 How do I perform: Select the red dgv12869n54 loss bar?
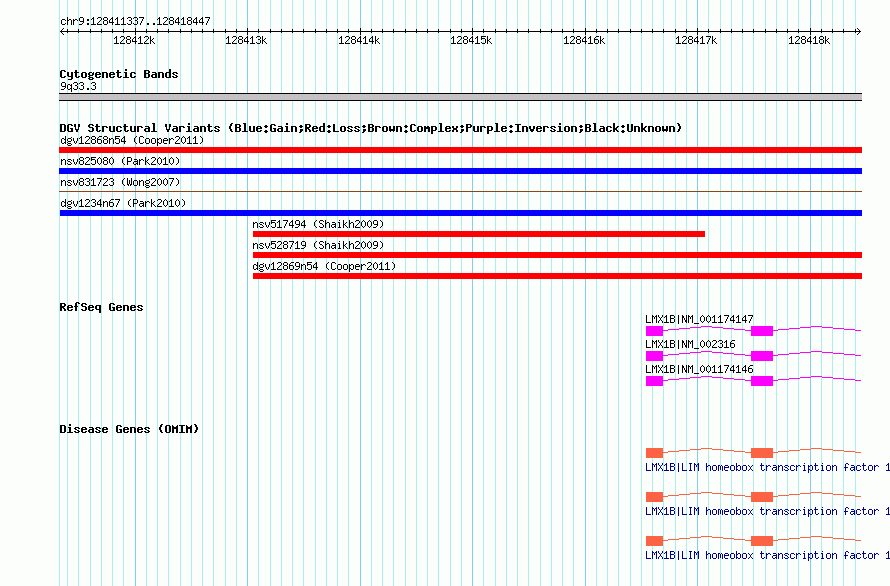(x=557, y=276)
